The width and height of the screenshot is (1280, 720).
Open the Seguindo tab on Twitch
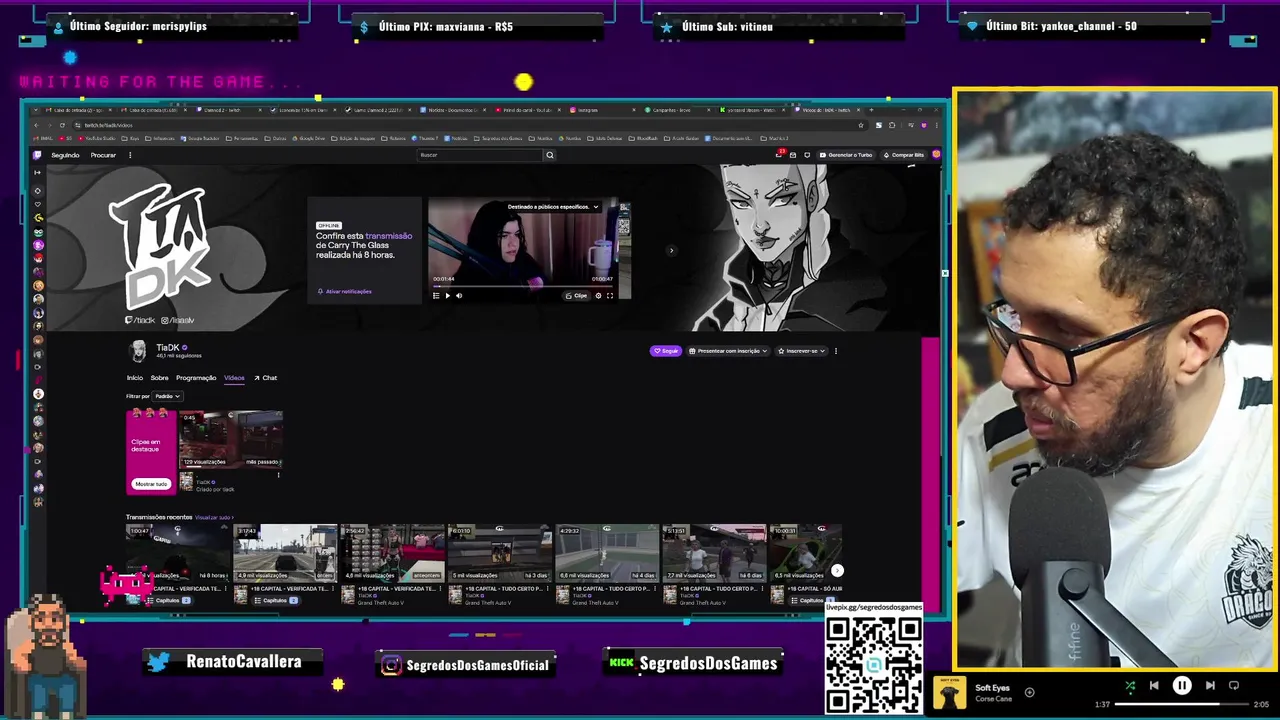click(x=65, y=155)
